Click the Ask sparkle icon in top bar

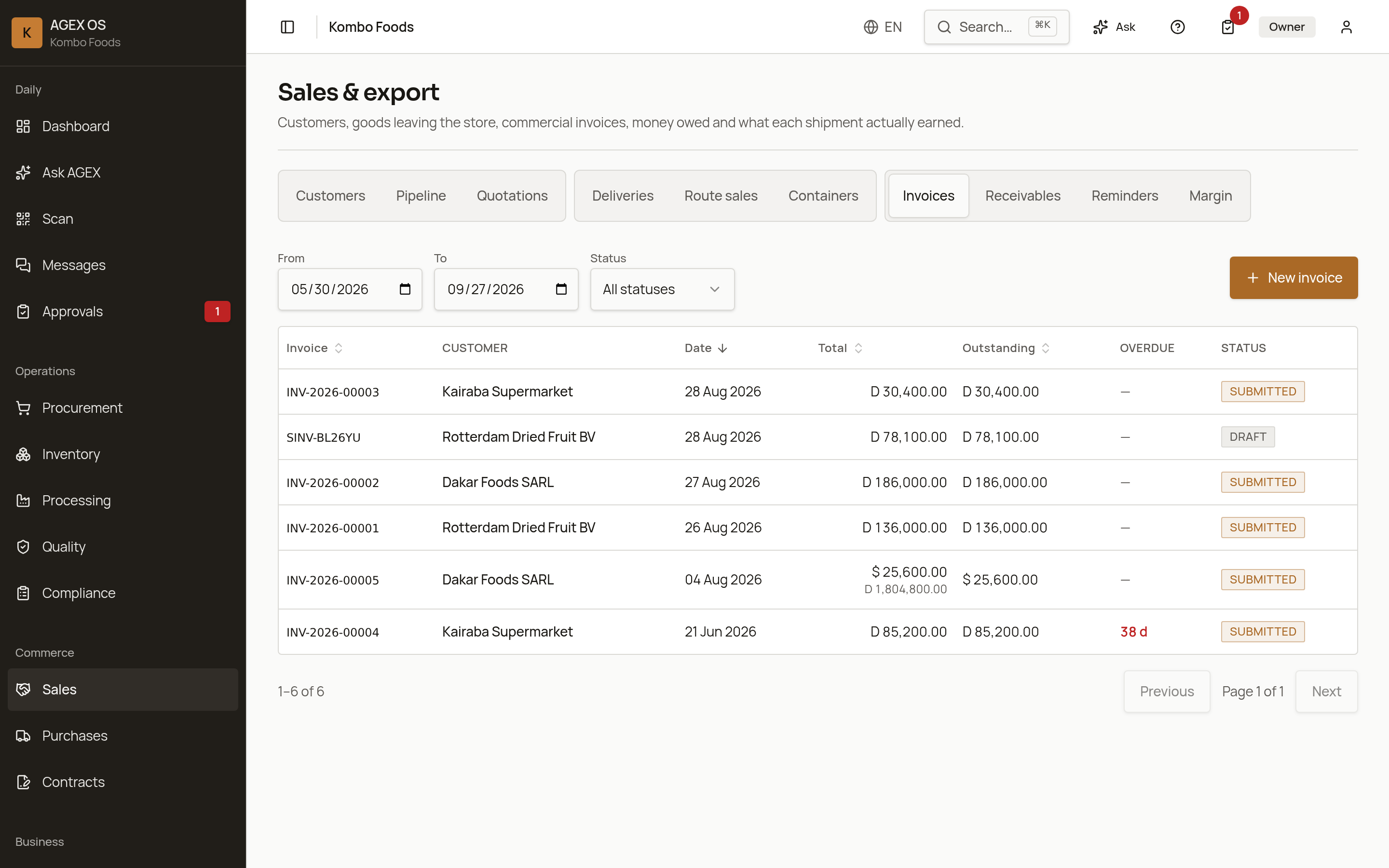1100,27
